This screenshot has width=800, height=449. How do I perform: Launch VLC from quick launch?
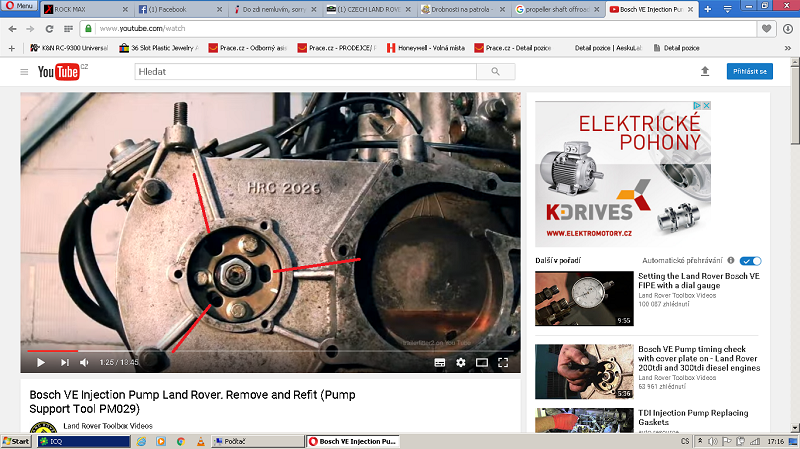201,441
